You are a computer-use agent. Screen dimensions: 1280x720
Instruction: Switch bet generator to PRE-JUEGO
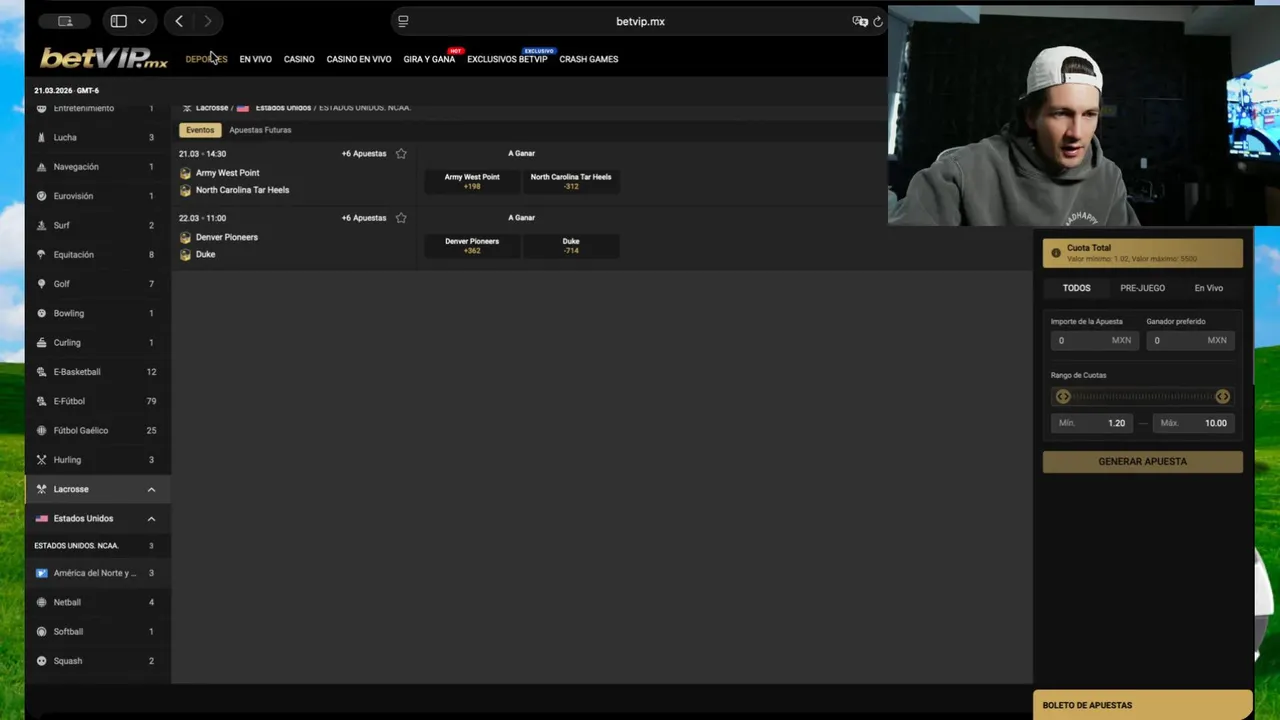pyautogui.click(x=1143, y=288)
